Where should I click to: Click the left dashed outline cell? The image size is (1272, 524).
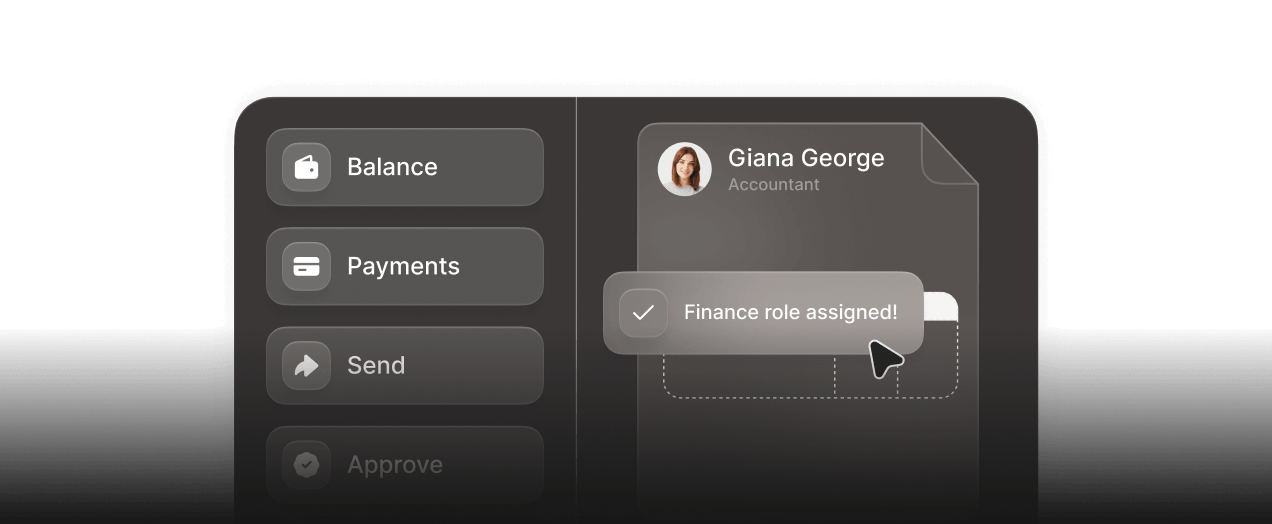(x=749, y=376)
